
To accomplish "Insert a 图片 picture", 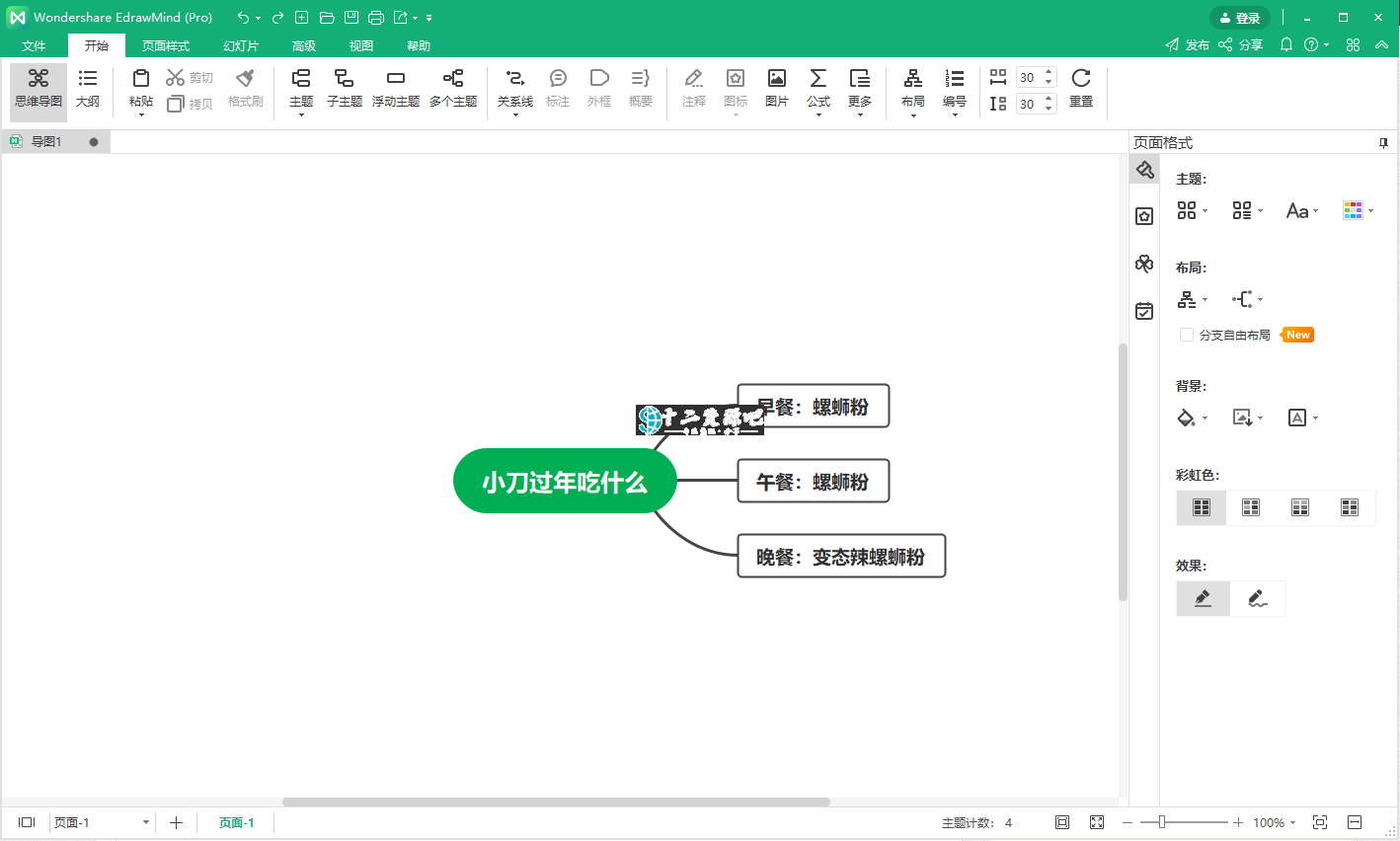I will 777,89.
